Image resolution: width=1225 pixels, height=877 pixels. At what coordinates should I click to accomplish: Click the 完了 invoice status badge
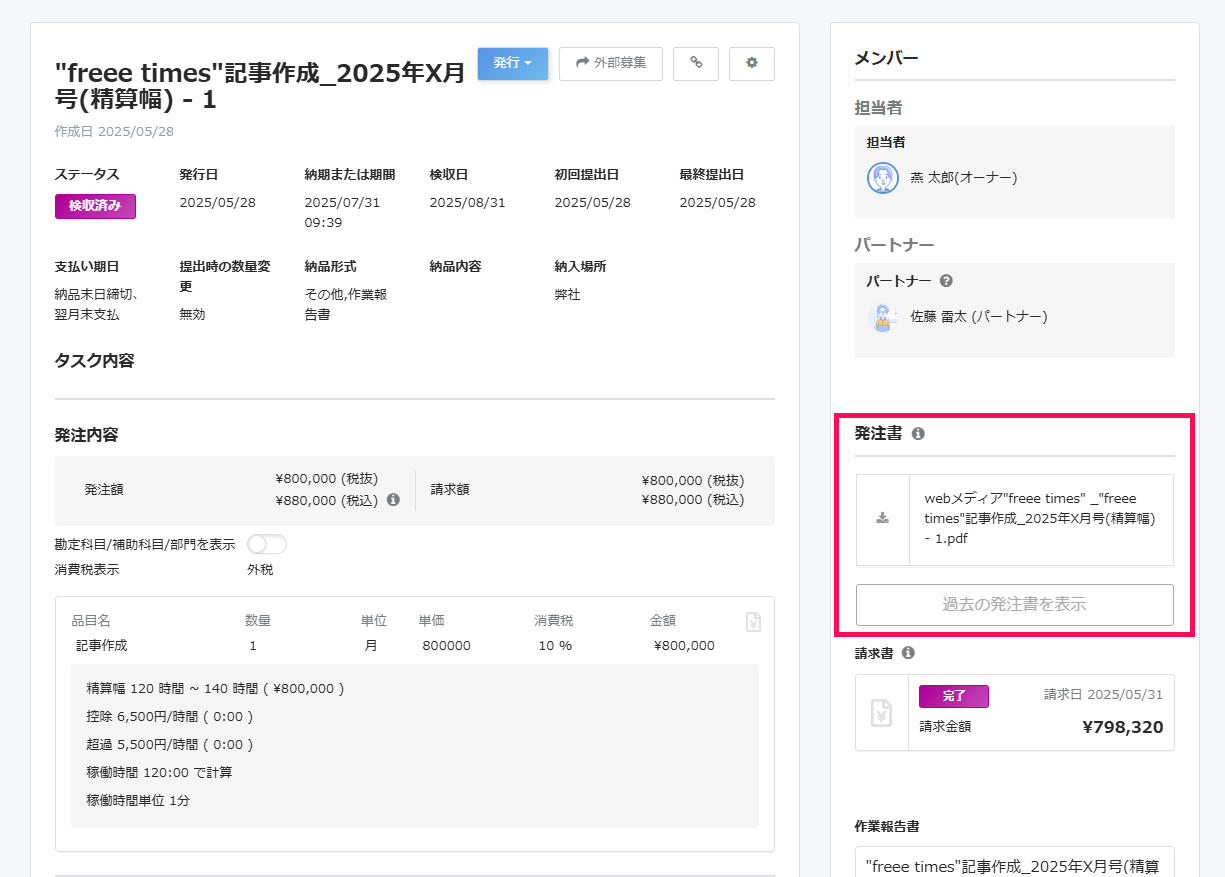953,696
